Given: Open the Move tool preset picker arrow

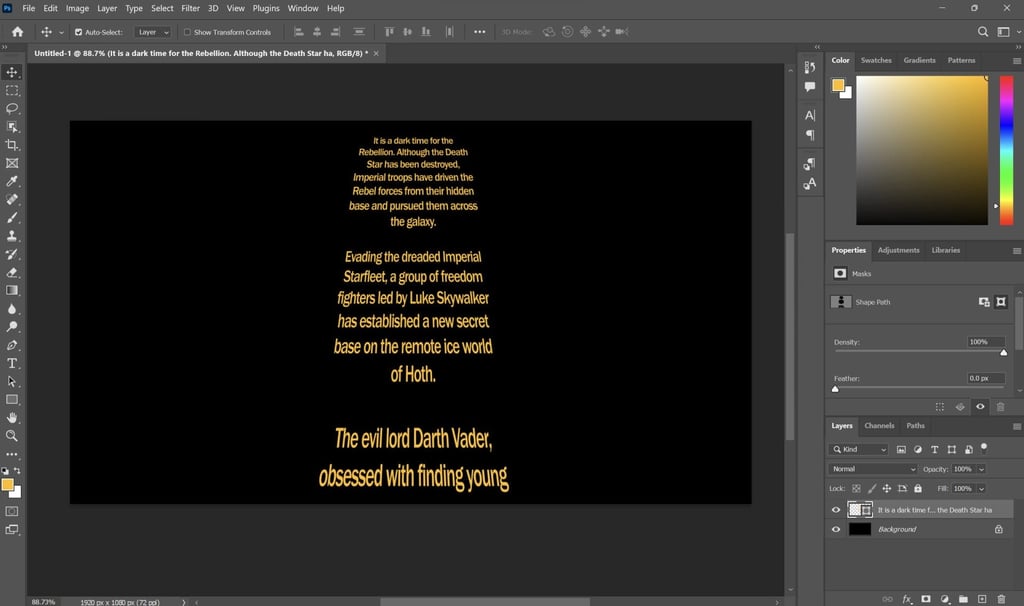Looking at the screenshot, I should 61,32.
